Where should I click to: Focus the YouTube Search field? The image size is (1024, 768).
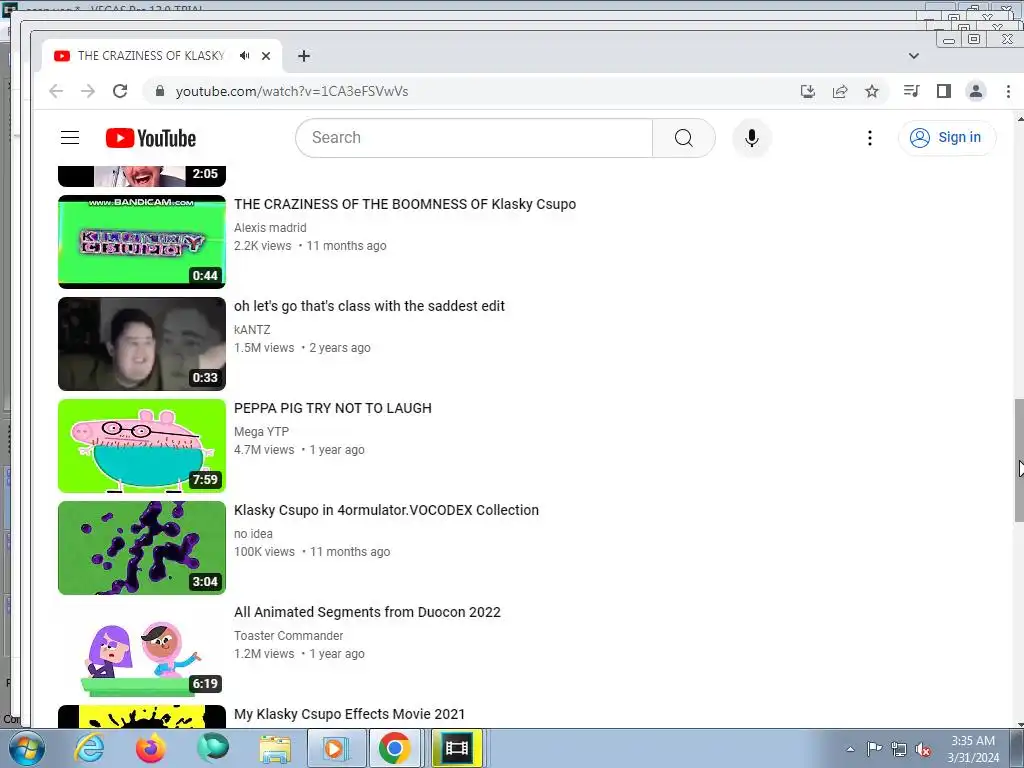pos(474,138)
